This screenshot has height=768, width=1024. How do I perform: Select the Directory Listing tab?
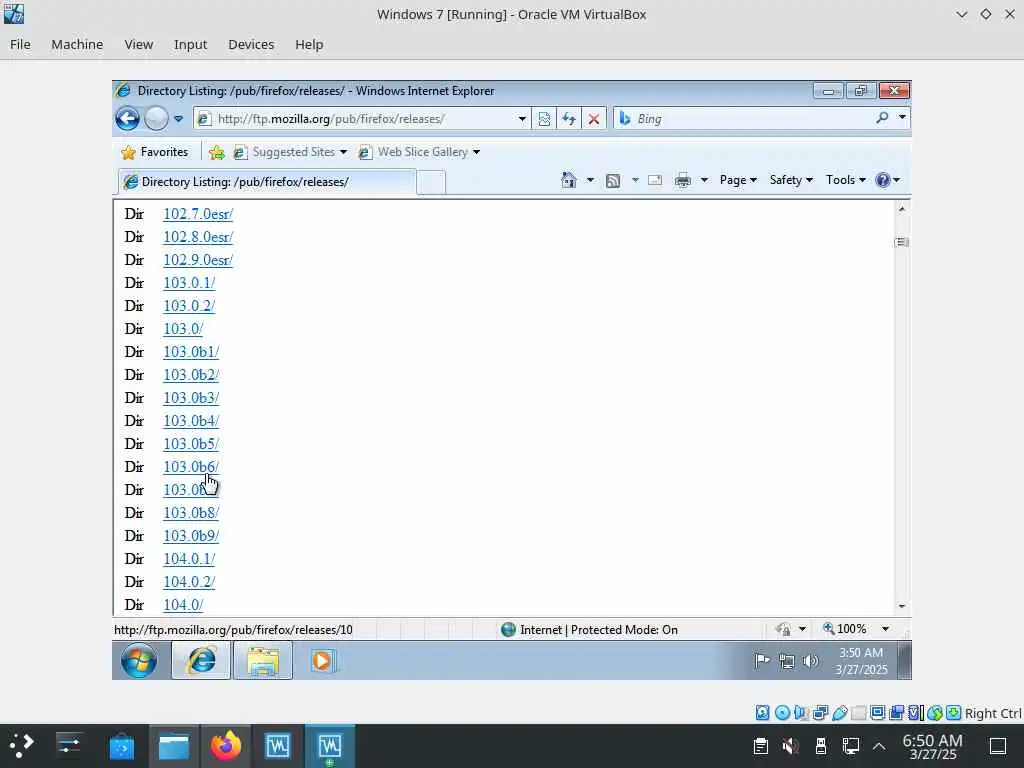click(x=266, y=182)
